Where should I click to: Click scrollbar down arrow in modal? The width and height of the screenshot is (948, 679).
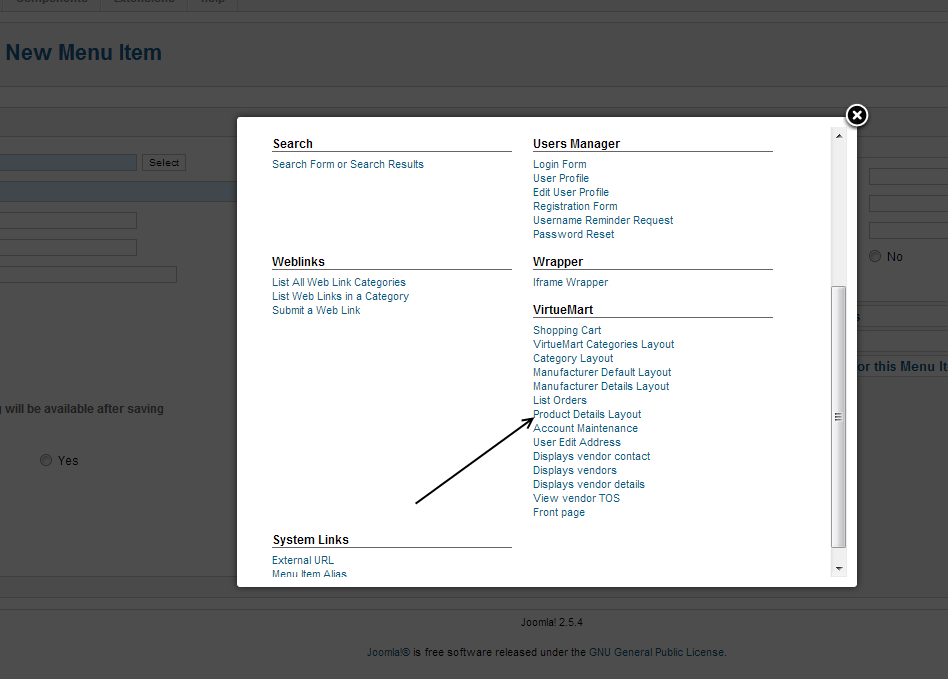[x=839, y=568]
